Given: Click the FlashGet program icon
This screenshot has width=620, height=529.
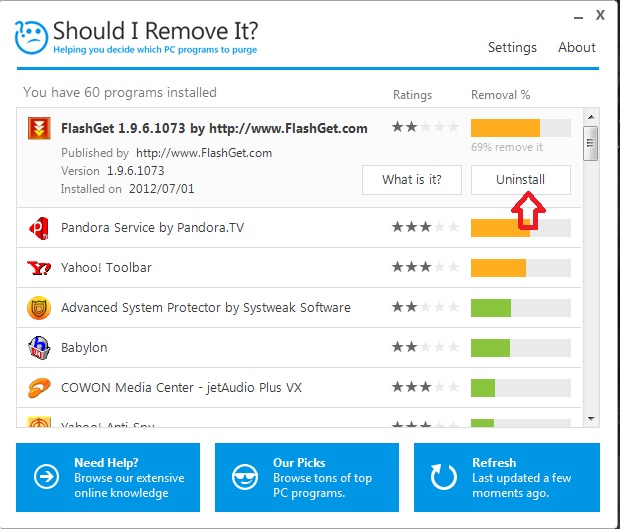Looking at the screenshot, I should pos(39,128).
